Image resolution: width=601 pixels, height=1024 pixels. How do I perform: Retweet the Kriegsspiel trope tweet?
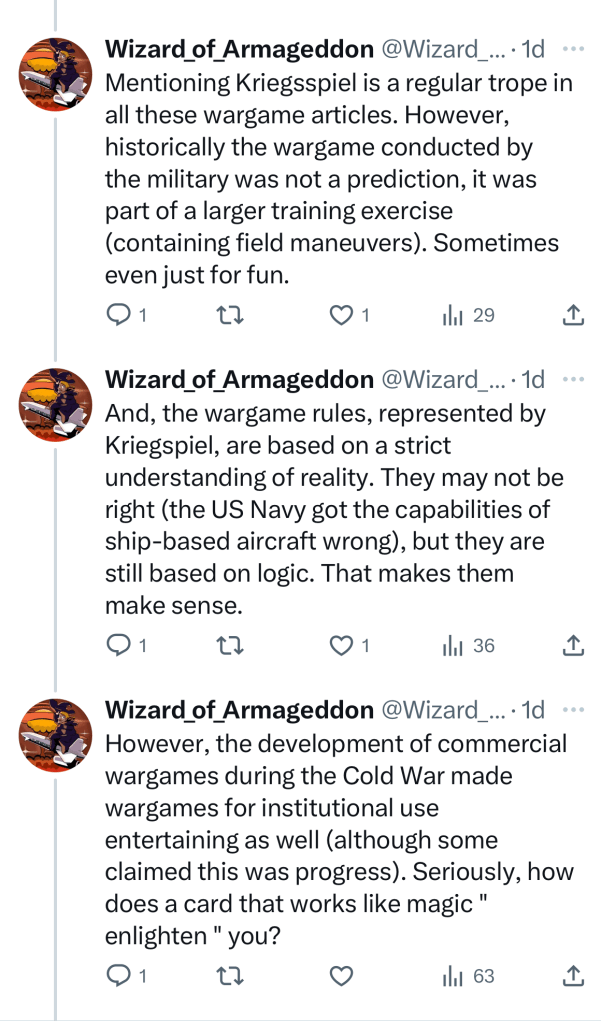(229, 316)
